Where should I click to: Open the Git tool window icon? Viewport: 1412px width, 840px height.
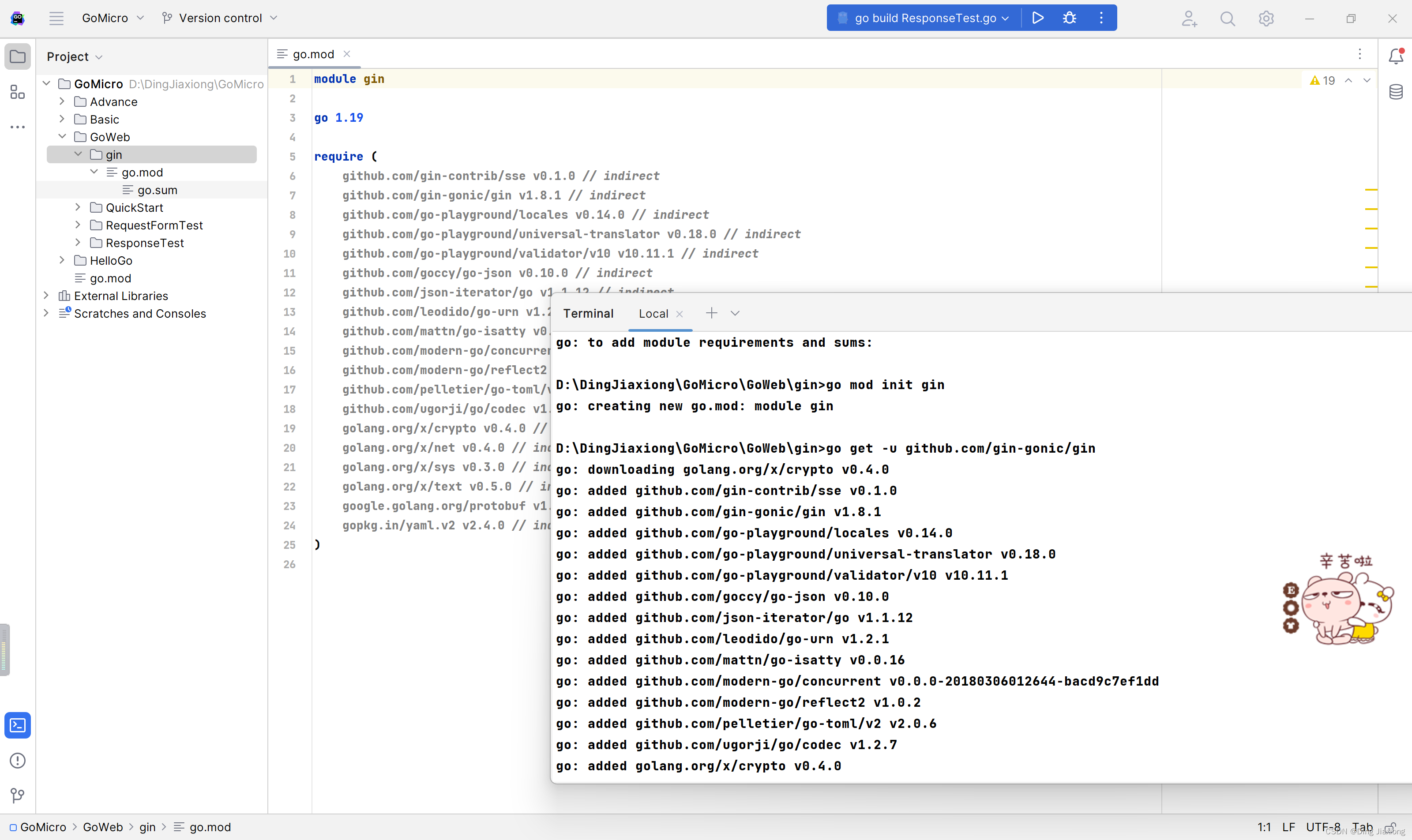(x=18, y=795)
